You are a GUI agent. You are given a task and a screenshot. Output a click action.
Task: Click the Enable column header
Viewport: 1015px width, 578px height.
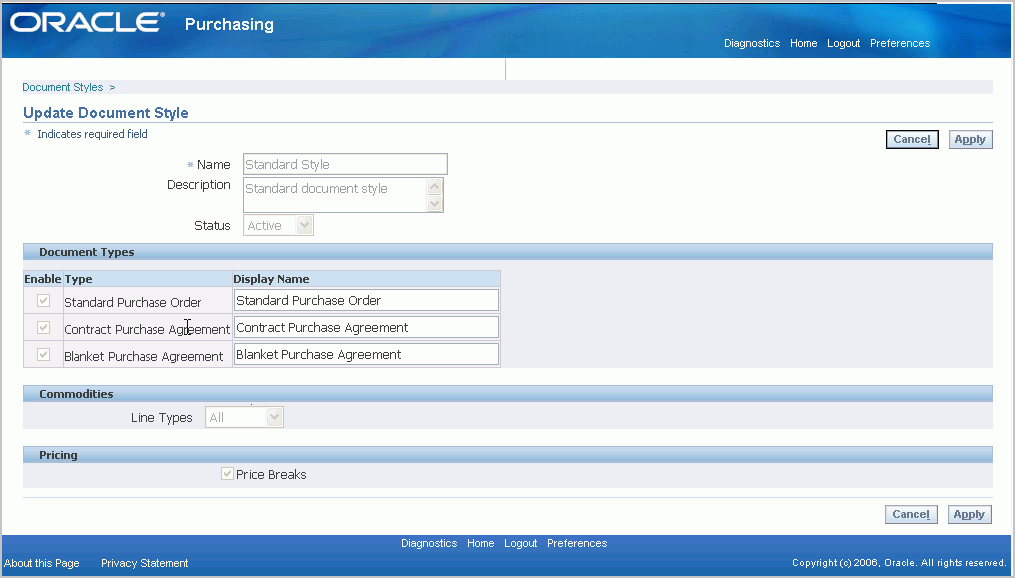click(43, 279)
